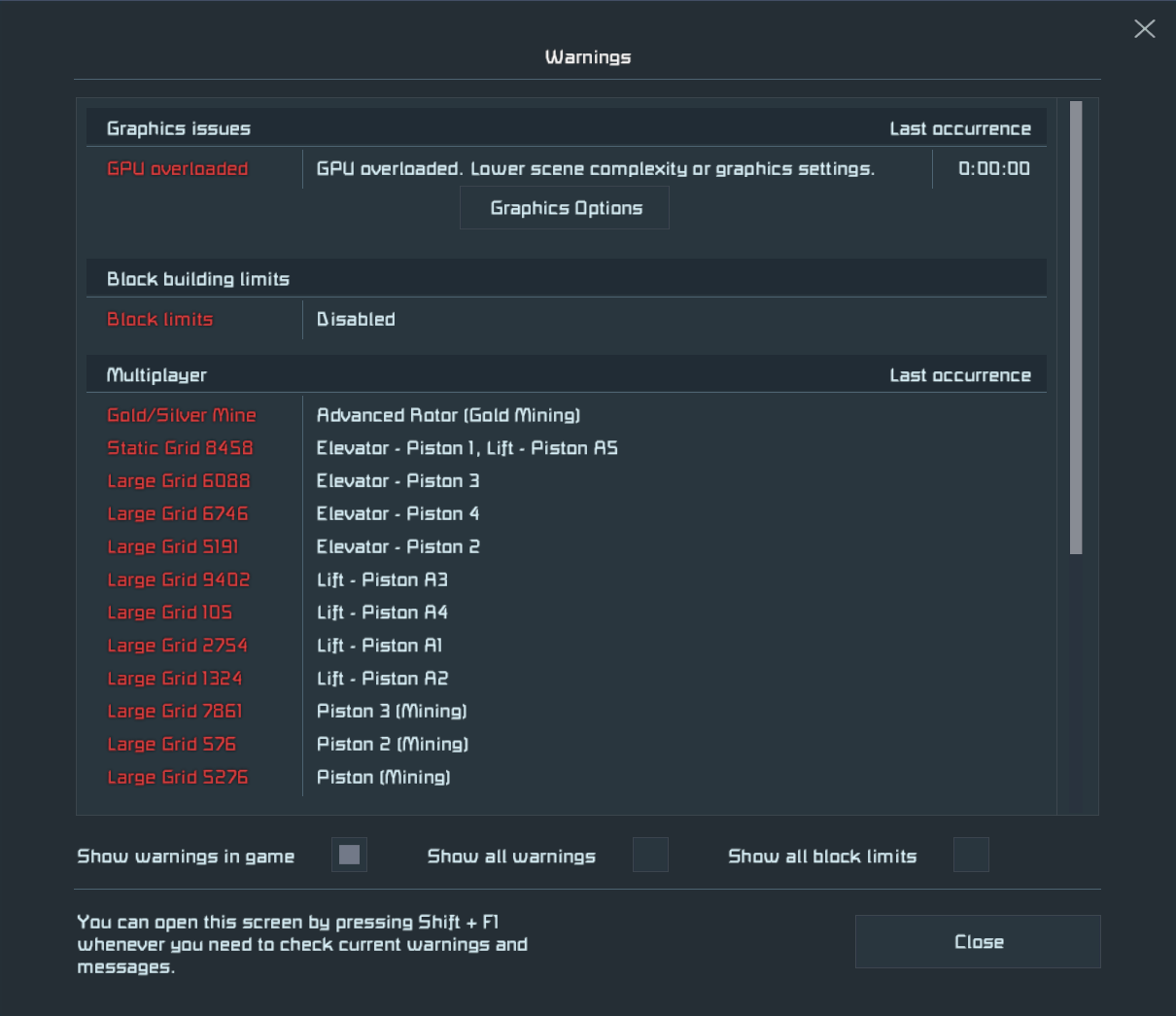This screenshot has width=1176, height=1016.
Task: Select the GPU overloaded warning
Action: [x=177, y=169]
